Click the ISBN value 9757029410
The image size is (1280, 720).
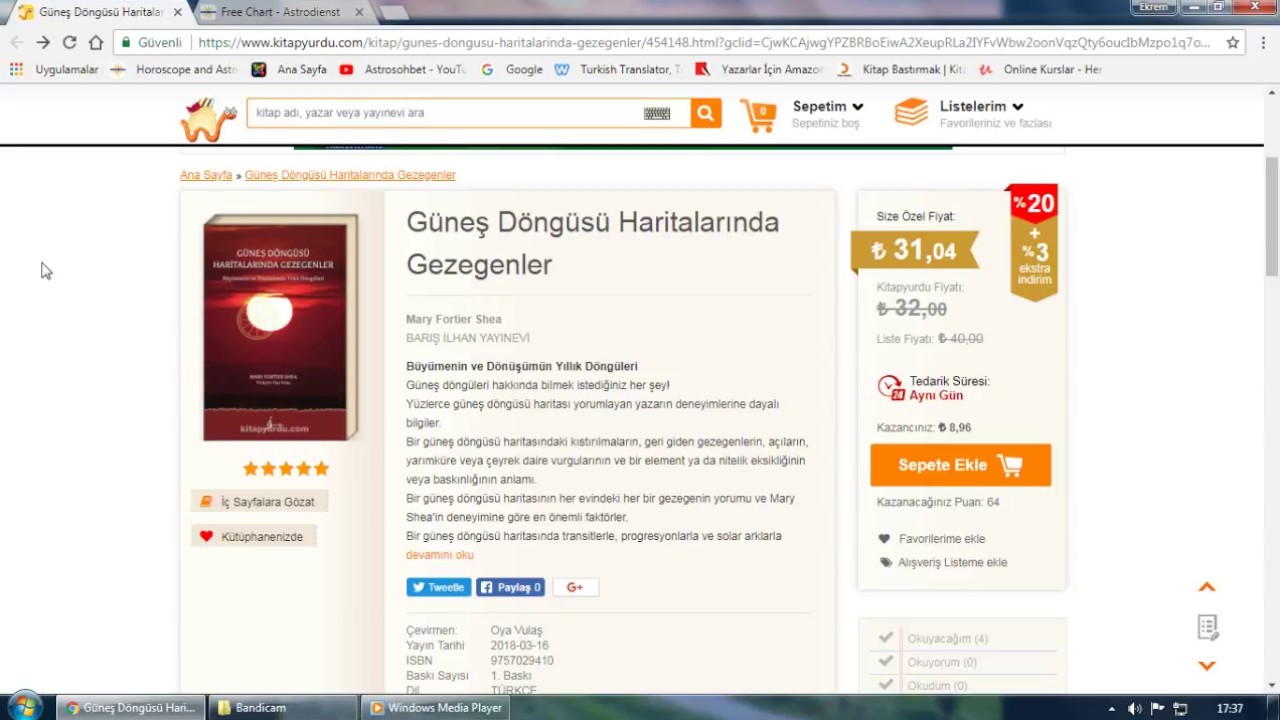tap(522, 661)
